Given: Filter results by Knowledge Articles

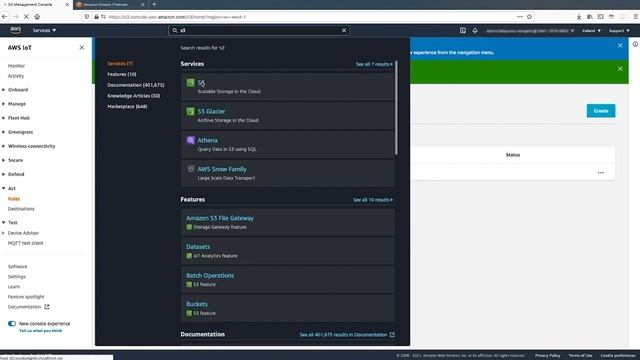Looking at the screenshot, I should pos(133,96).
